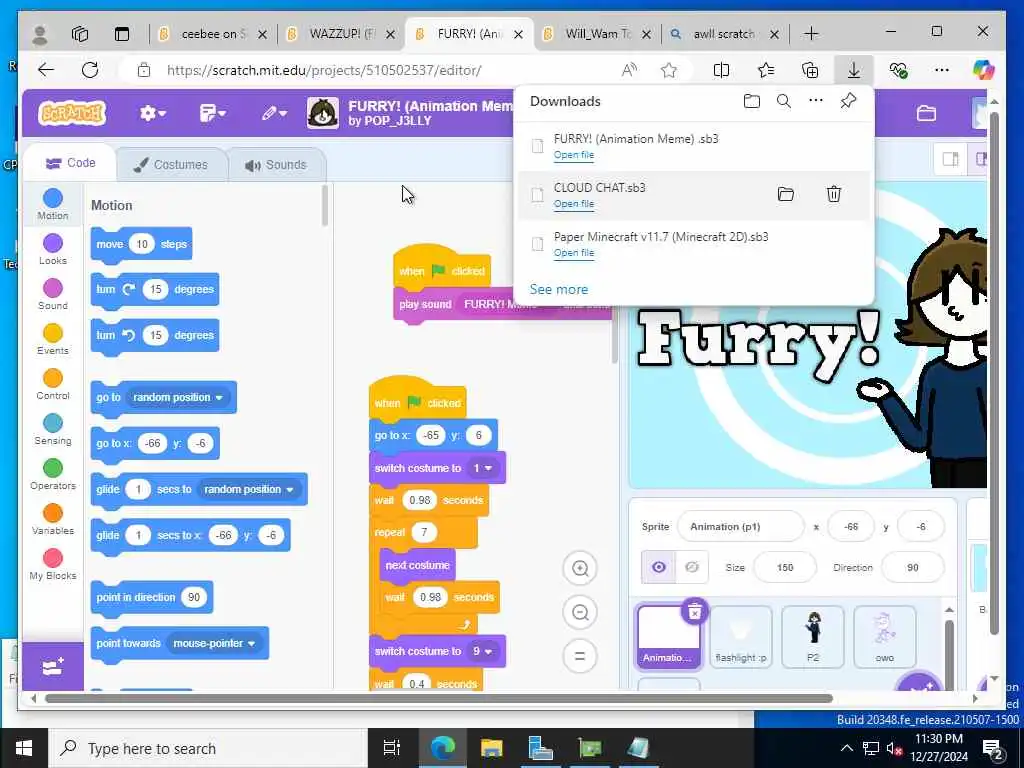
Task: Add page to favorites star
Action: click(668, 70)
